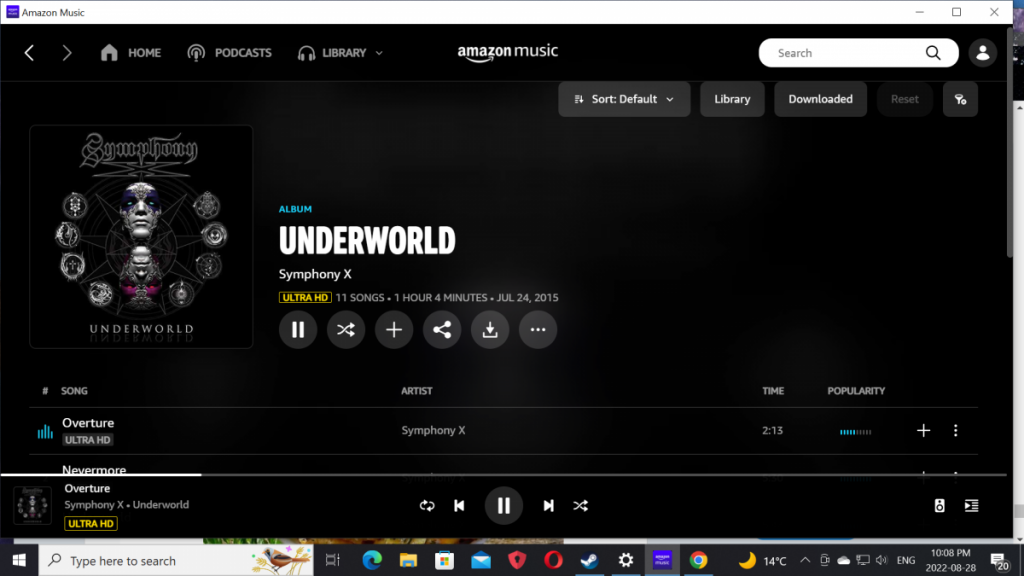The height and width of the screenshot is (576, 1024).
Task: Open the Opera browser from the taskbar
Action: pos(553,560)
